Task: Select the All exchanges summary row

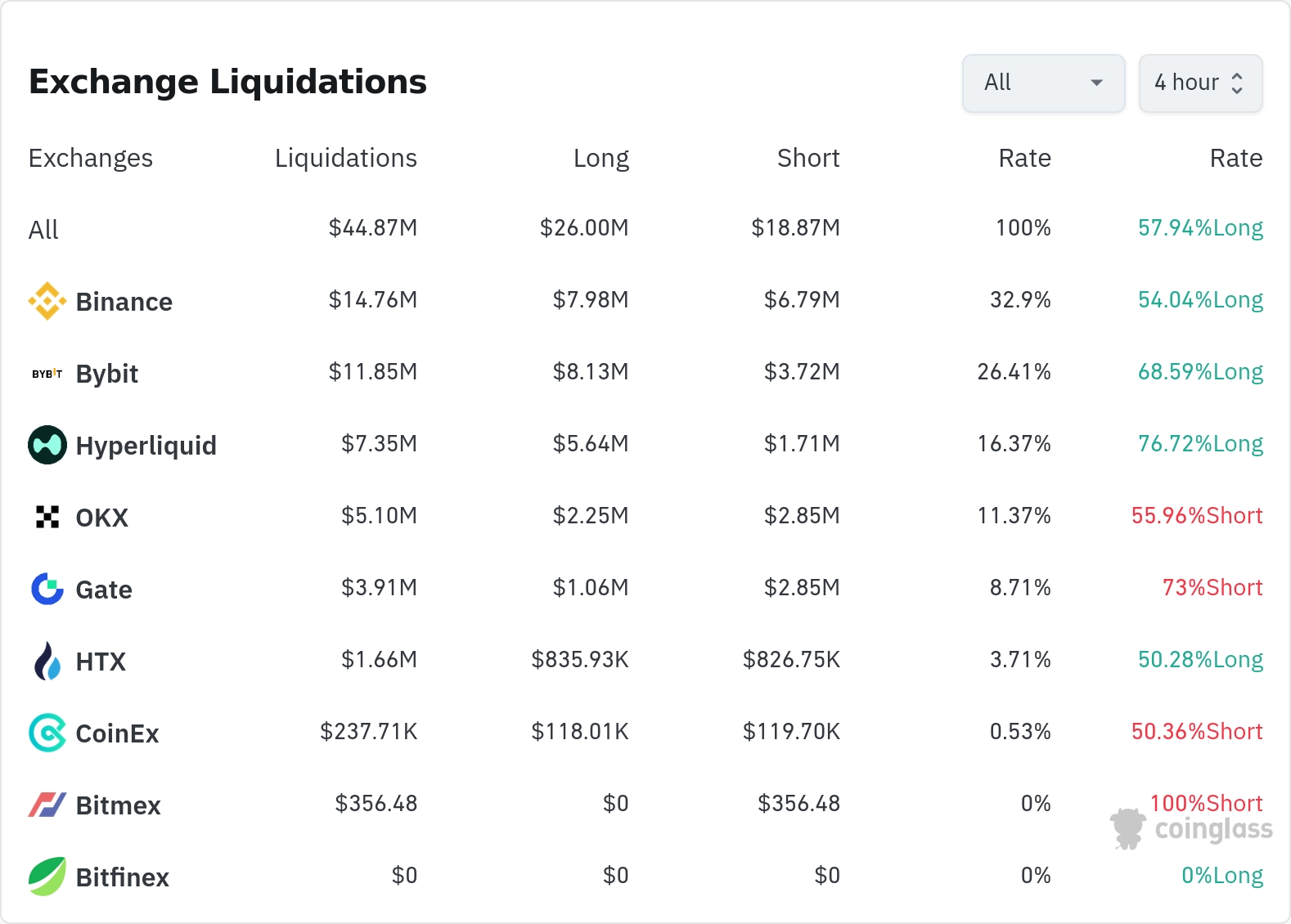Action: coord(43,230)
